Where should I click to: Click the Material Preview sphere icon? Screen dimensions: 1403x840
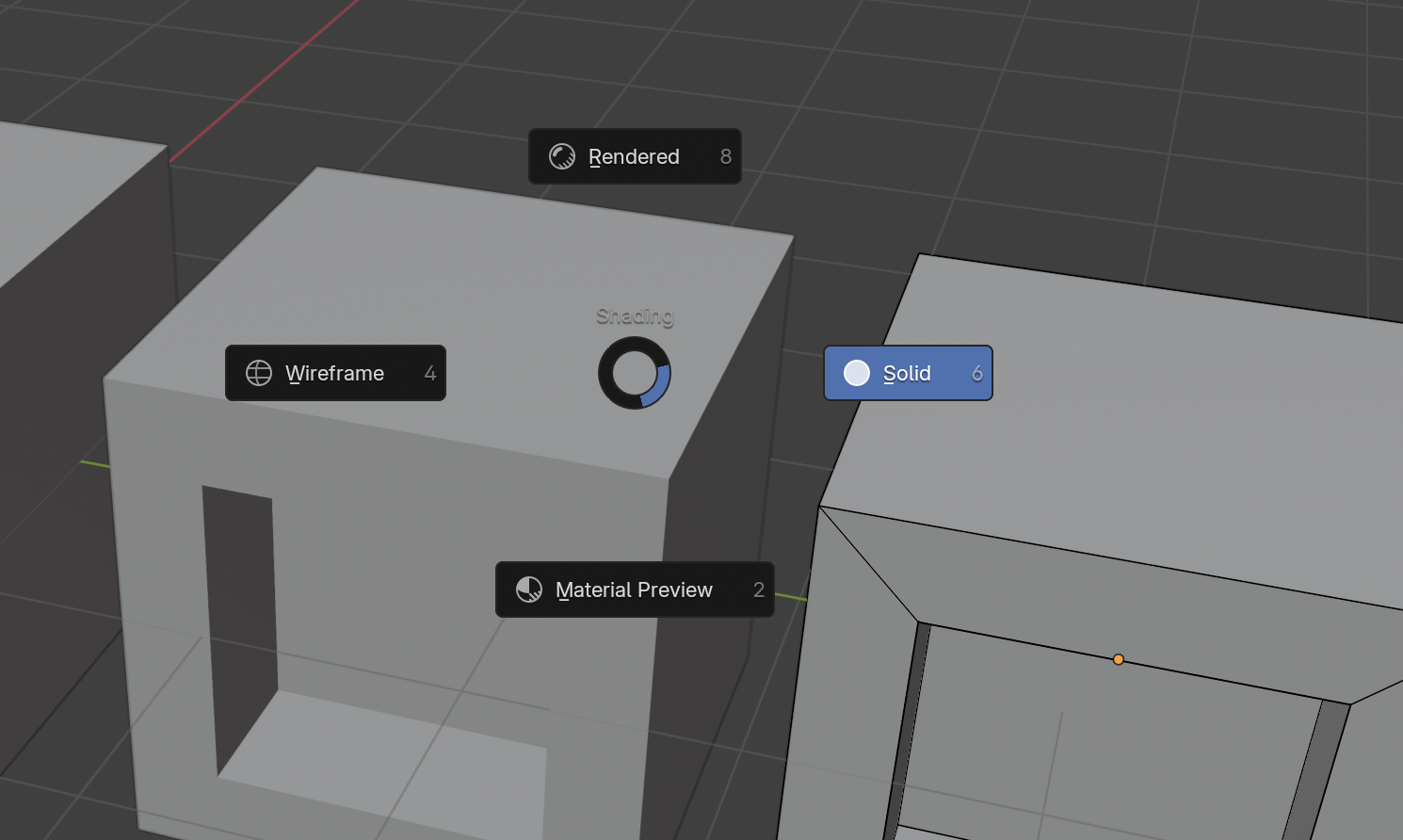click(529, 590)
